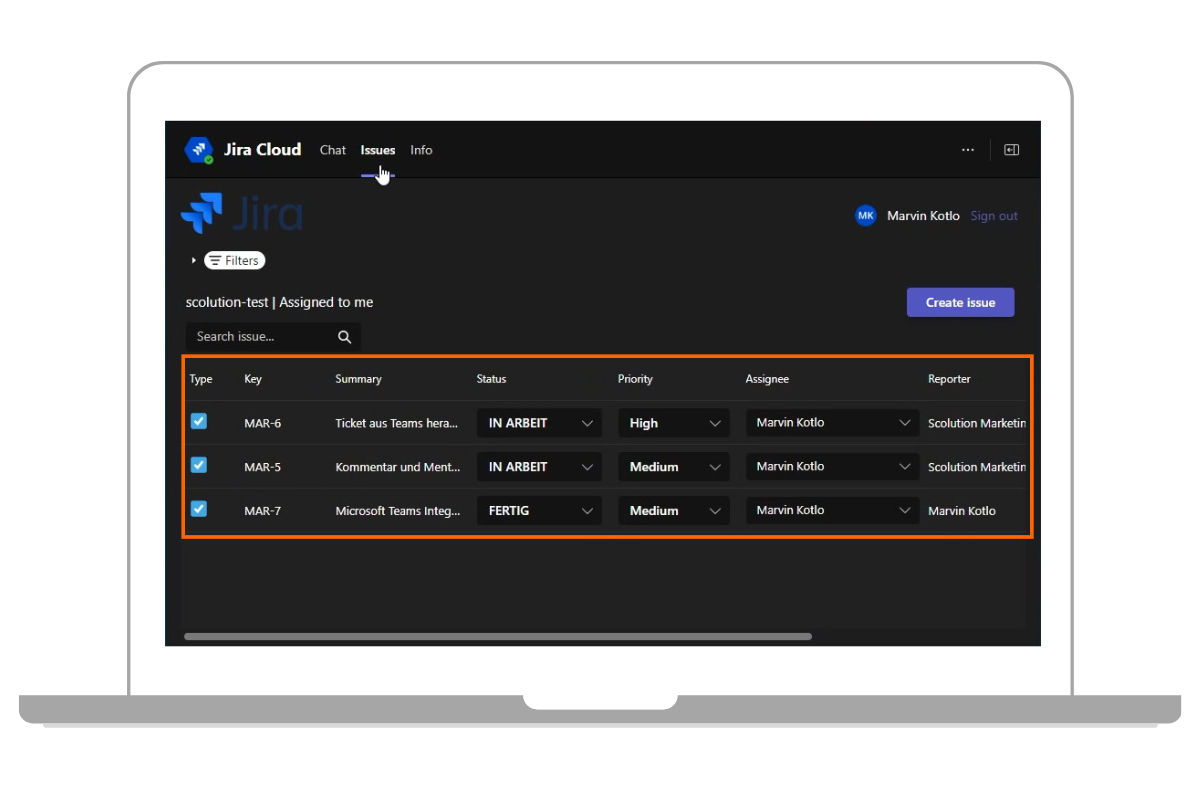
Task: Open the Info tab
Action: [420, 150]
